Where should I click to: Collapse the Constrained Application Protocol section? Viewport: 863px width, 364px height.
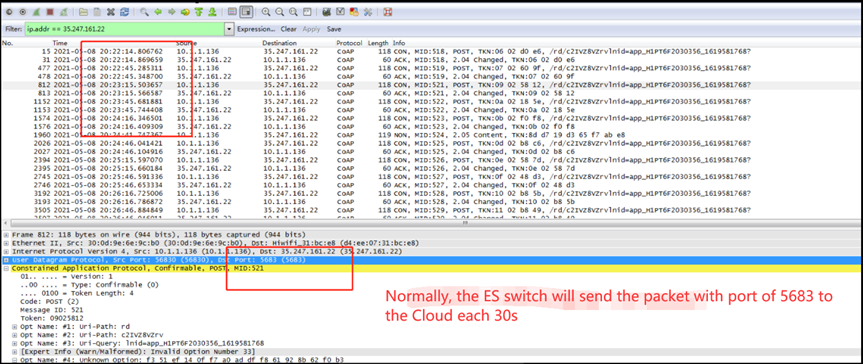(x=6, y=268)
